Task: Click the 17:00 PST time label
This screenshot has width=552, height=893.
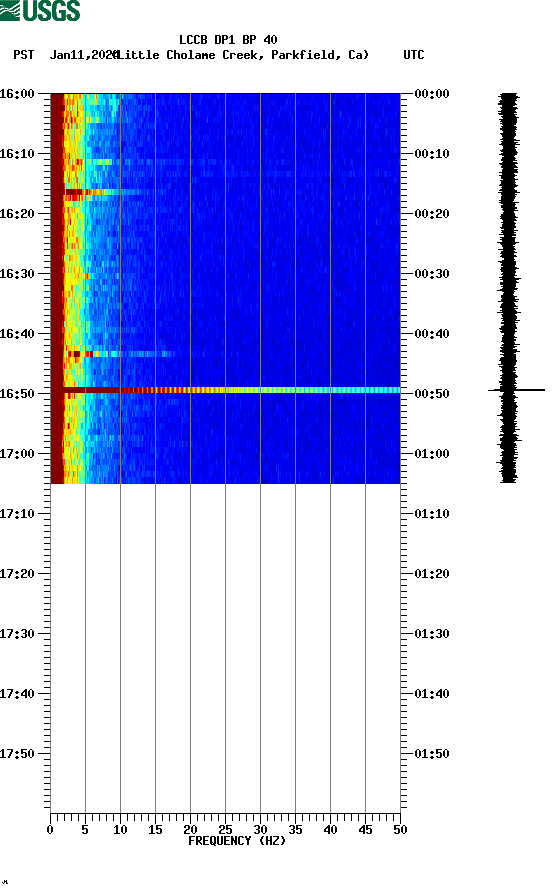Action: click(x=17, y=454)
